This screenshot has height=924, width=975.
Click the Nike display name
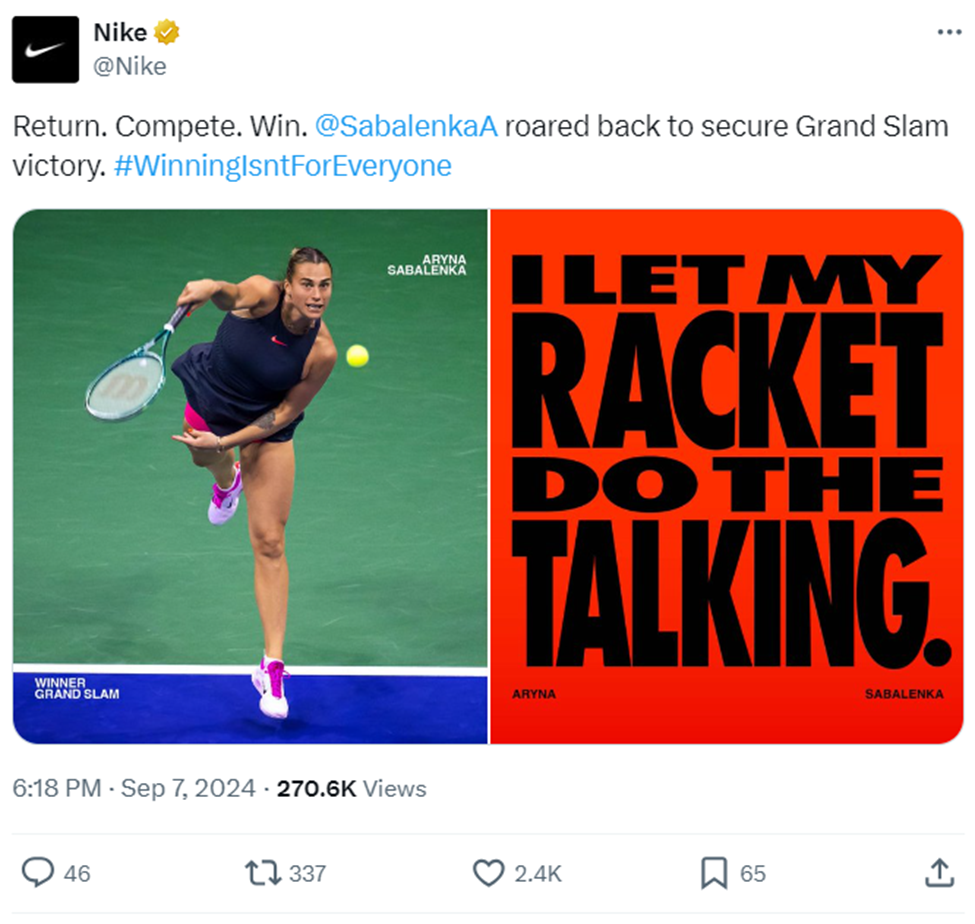tap(120, 32)
